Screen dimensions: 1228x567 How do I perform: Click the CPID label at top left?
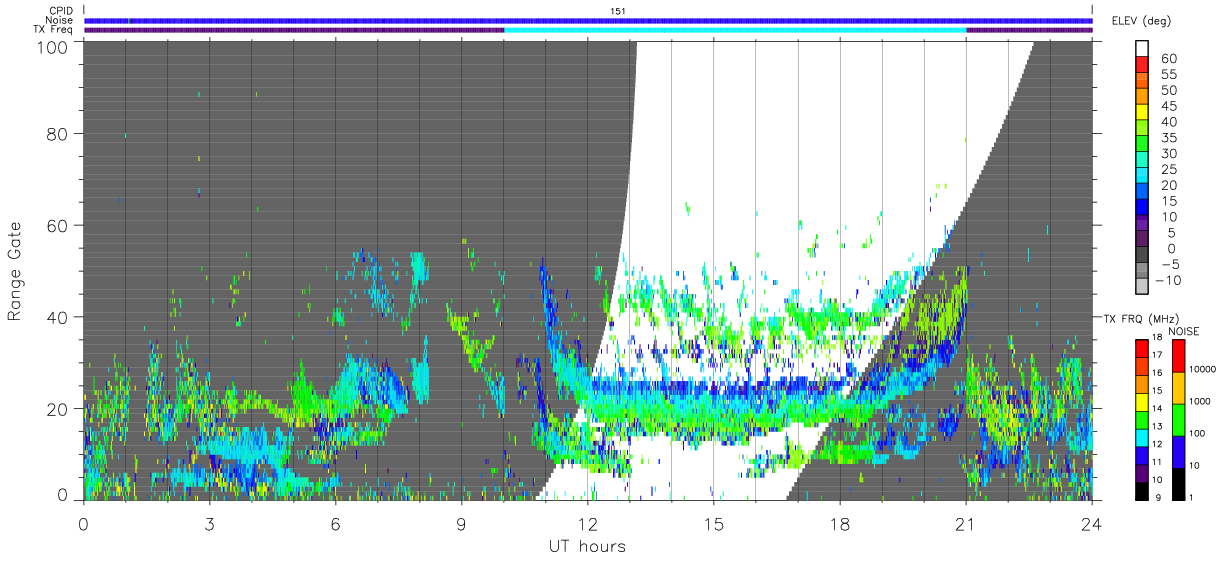click(62, 11)
